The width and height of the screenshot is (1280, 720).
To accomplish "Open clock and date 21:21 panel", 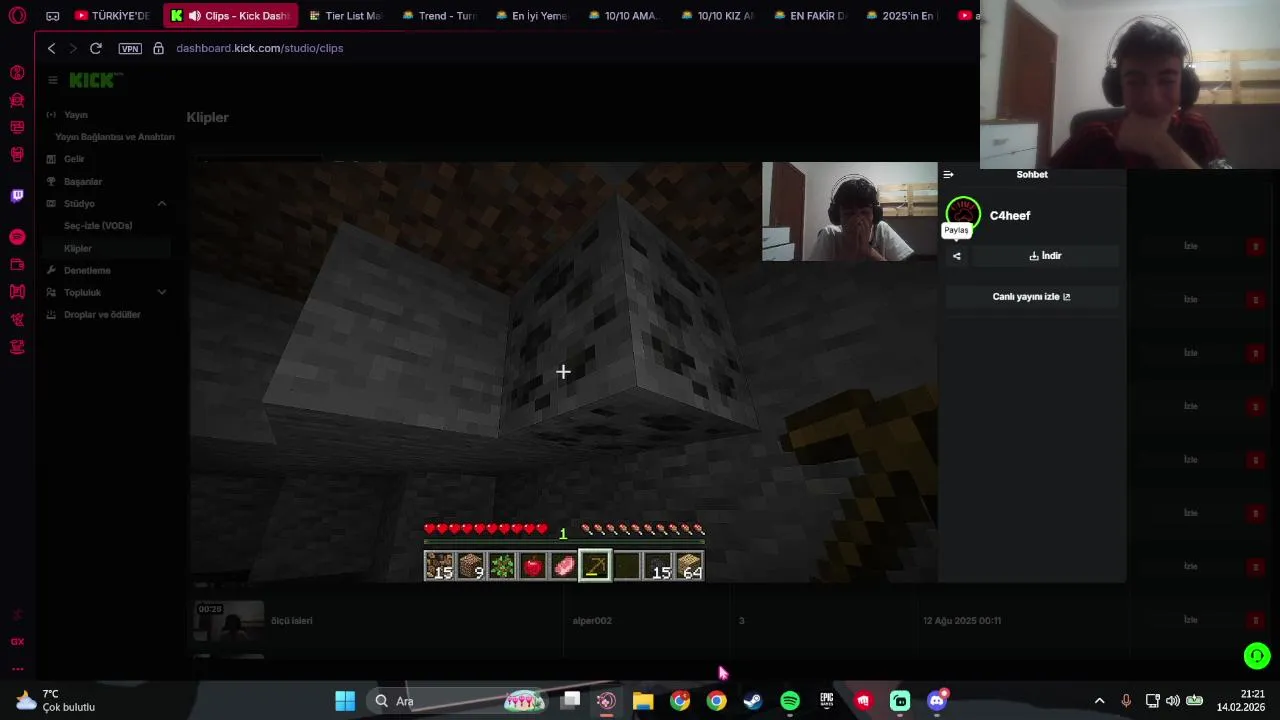I will click(1240, 701).
